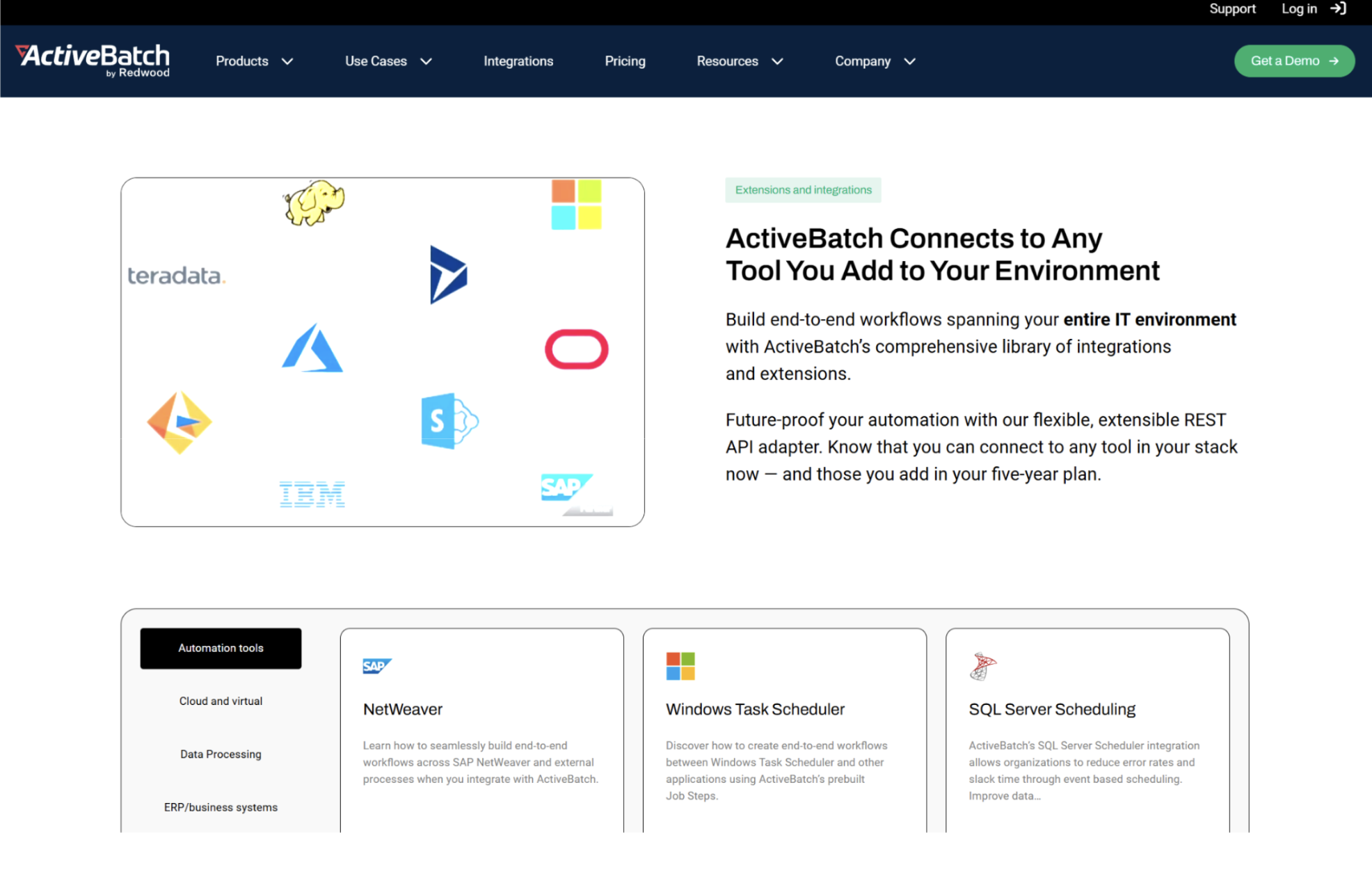Click the Windows icon on Task Scheduler card
This screenshot has width=1372, height=881.
click(680, 666)
